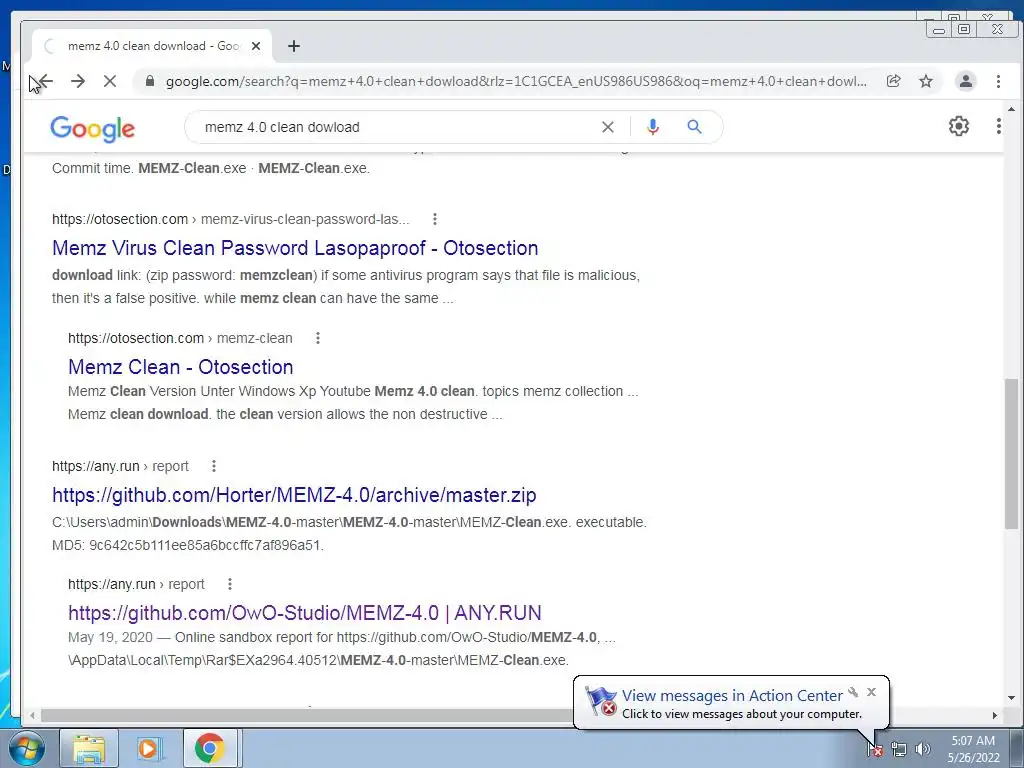Viewport: 1024px width, 768px height.
Task: Open the OwO-Studio/MEMZ-4.0 ANY.RUN link
Action: tap(305, 613)
